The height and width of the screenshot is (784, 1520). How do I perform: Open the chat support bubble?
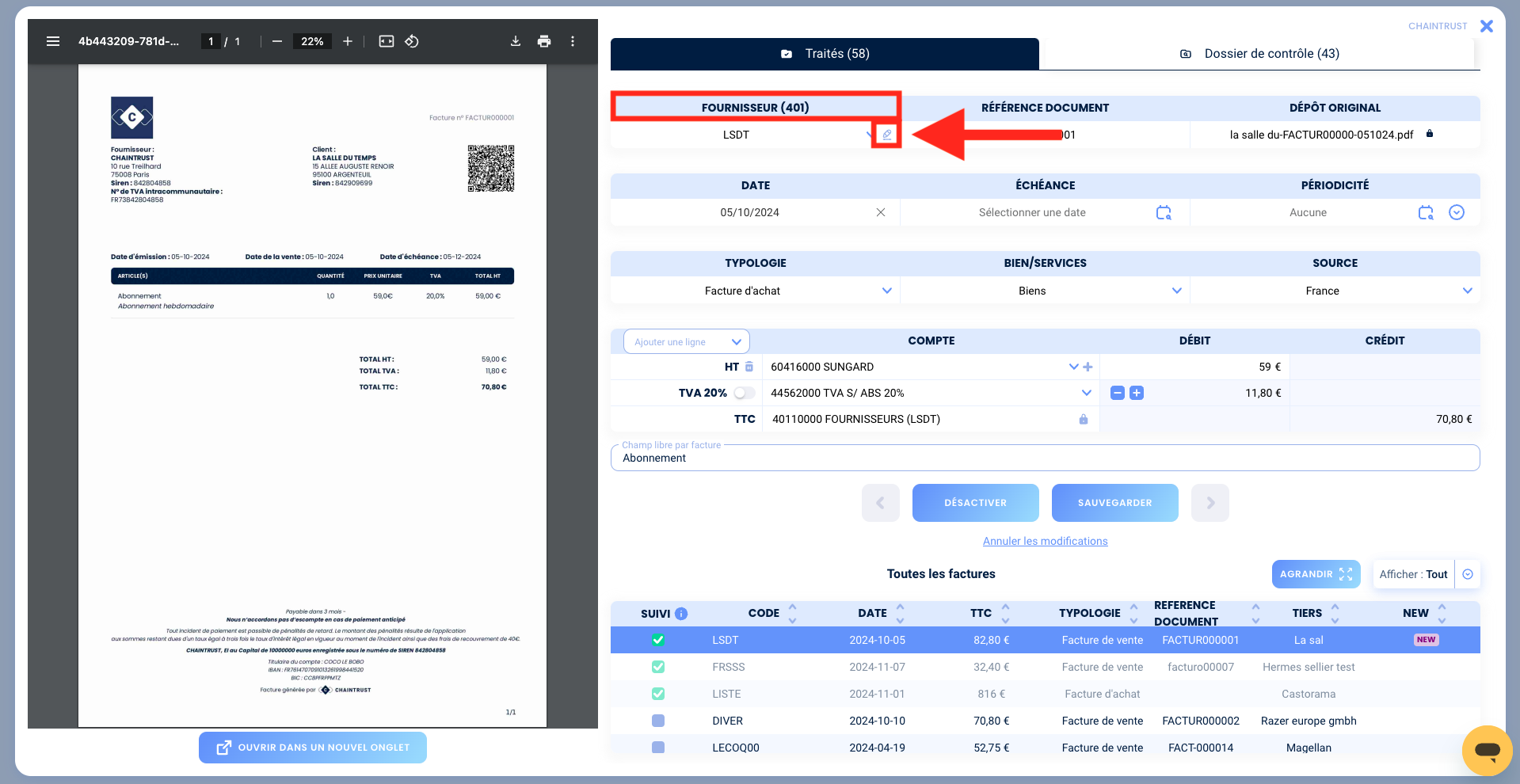click(1487, 749)
